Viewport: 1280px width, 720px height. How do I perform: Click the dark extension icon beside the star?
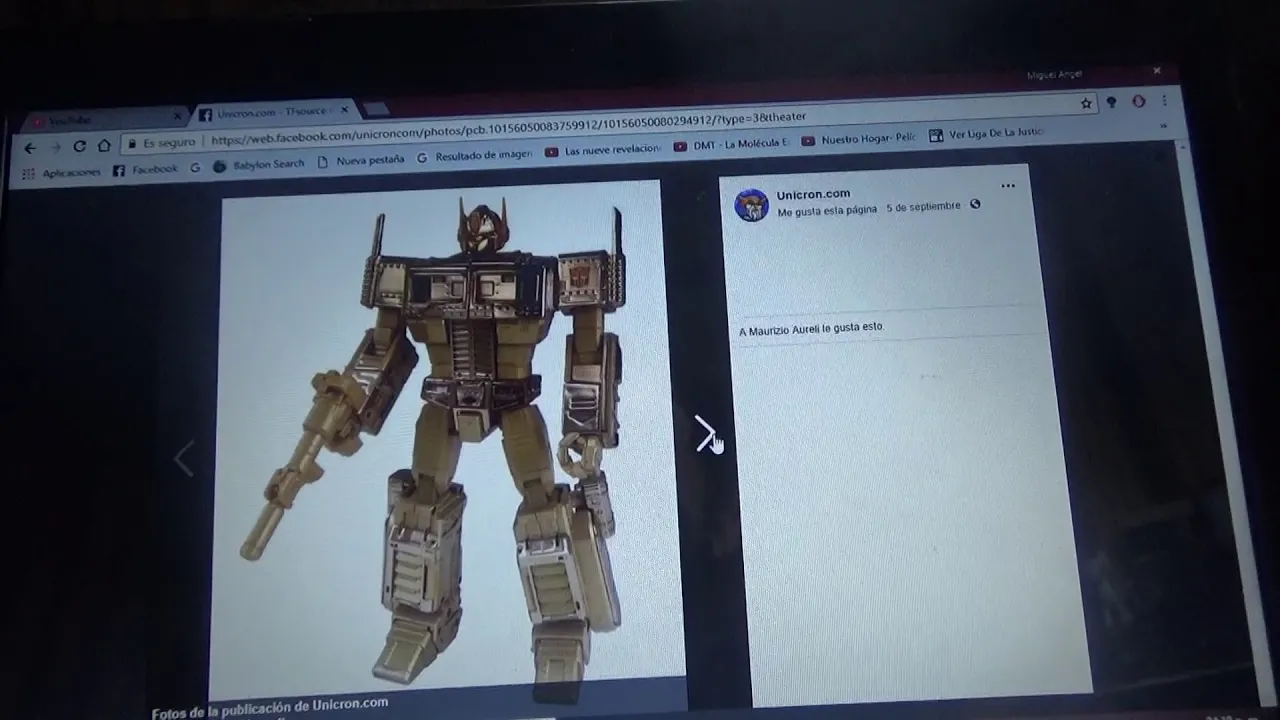click(x=1111, y=102)
